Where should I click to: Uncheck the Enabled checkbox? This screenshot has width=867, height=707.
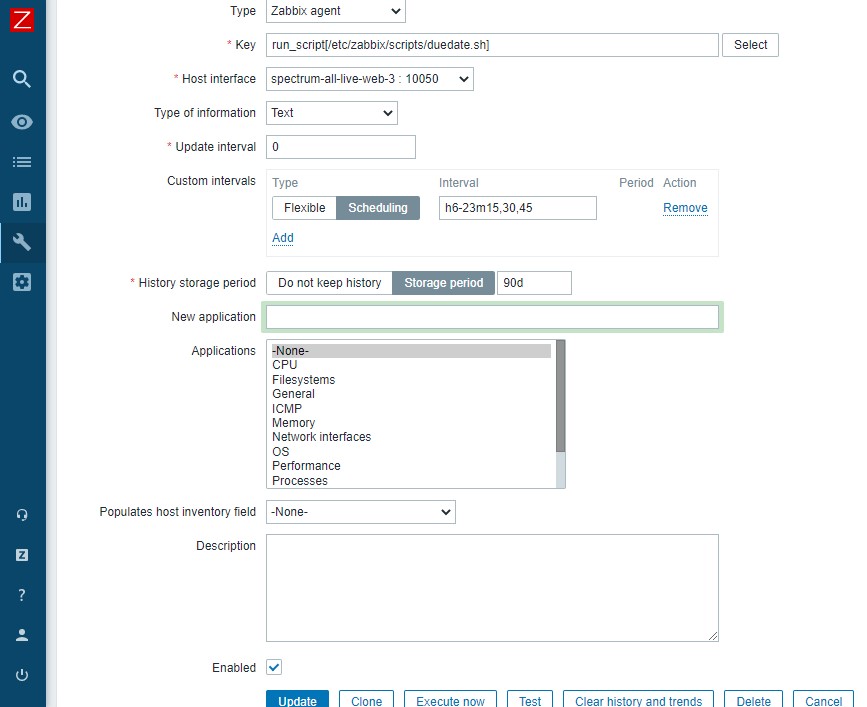pos(274,667)
